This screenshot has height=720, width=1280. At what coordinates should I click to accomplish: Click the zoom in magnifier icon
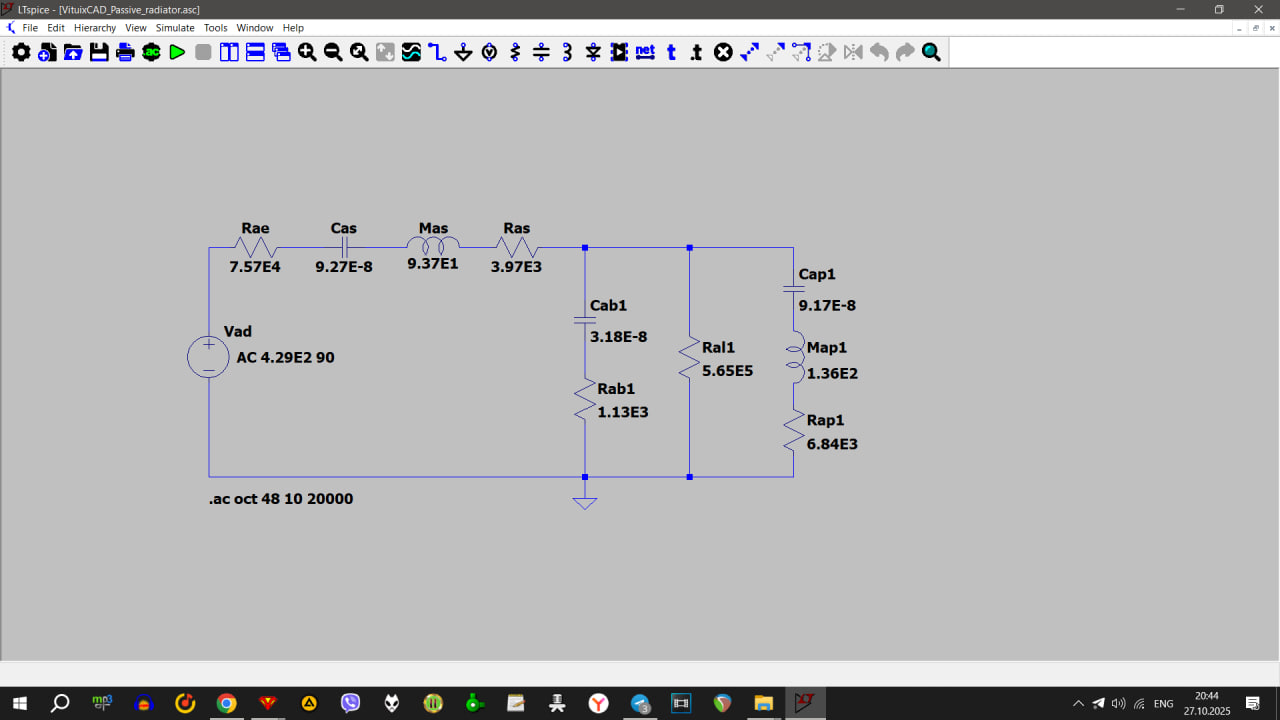(307, 52)
